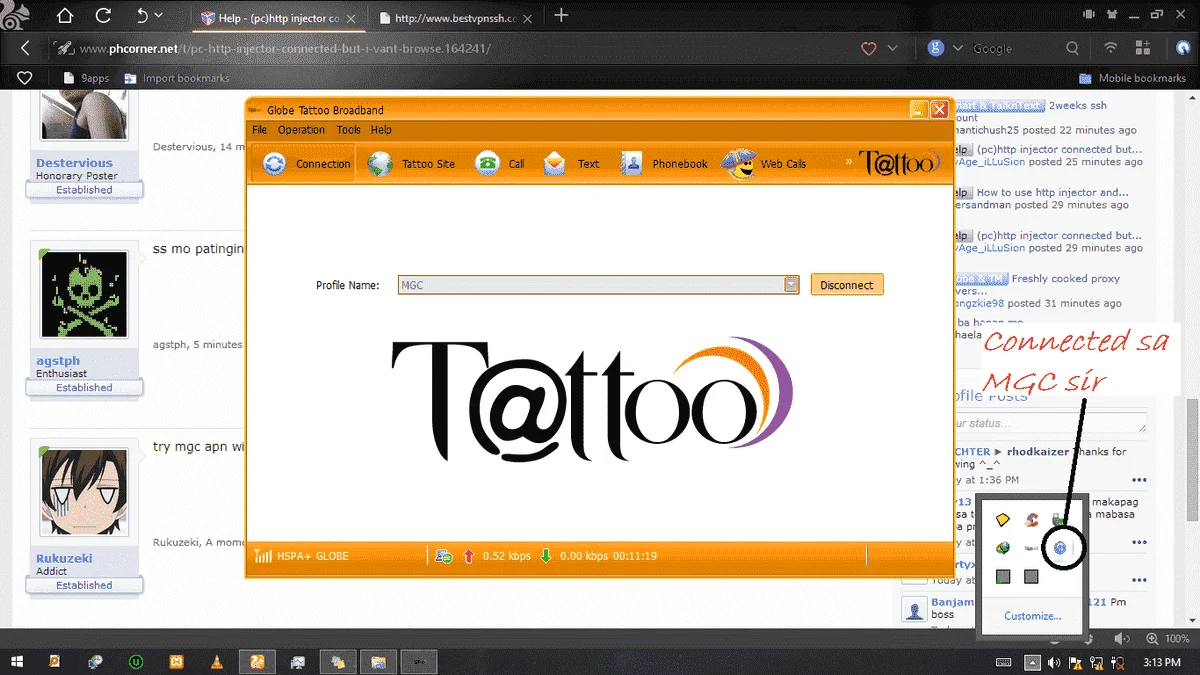Open Web Calls smiley icon

pyautogui.click(x=738, y=163)
